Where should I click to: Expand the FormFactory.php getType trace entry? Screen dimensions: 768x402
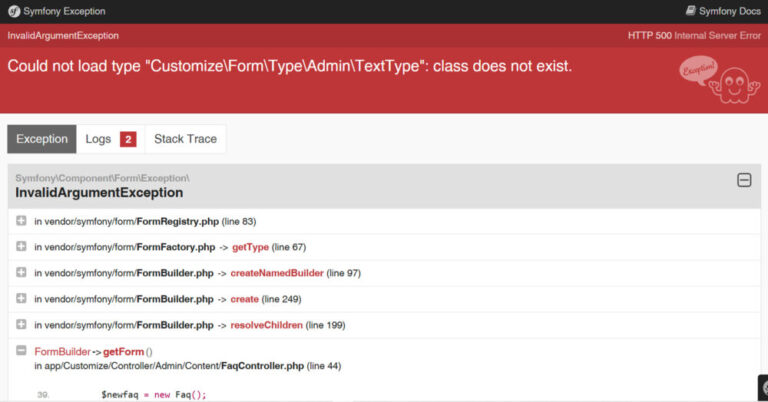[21, 246]
